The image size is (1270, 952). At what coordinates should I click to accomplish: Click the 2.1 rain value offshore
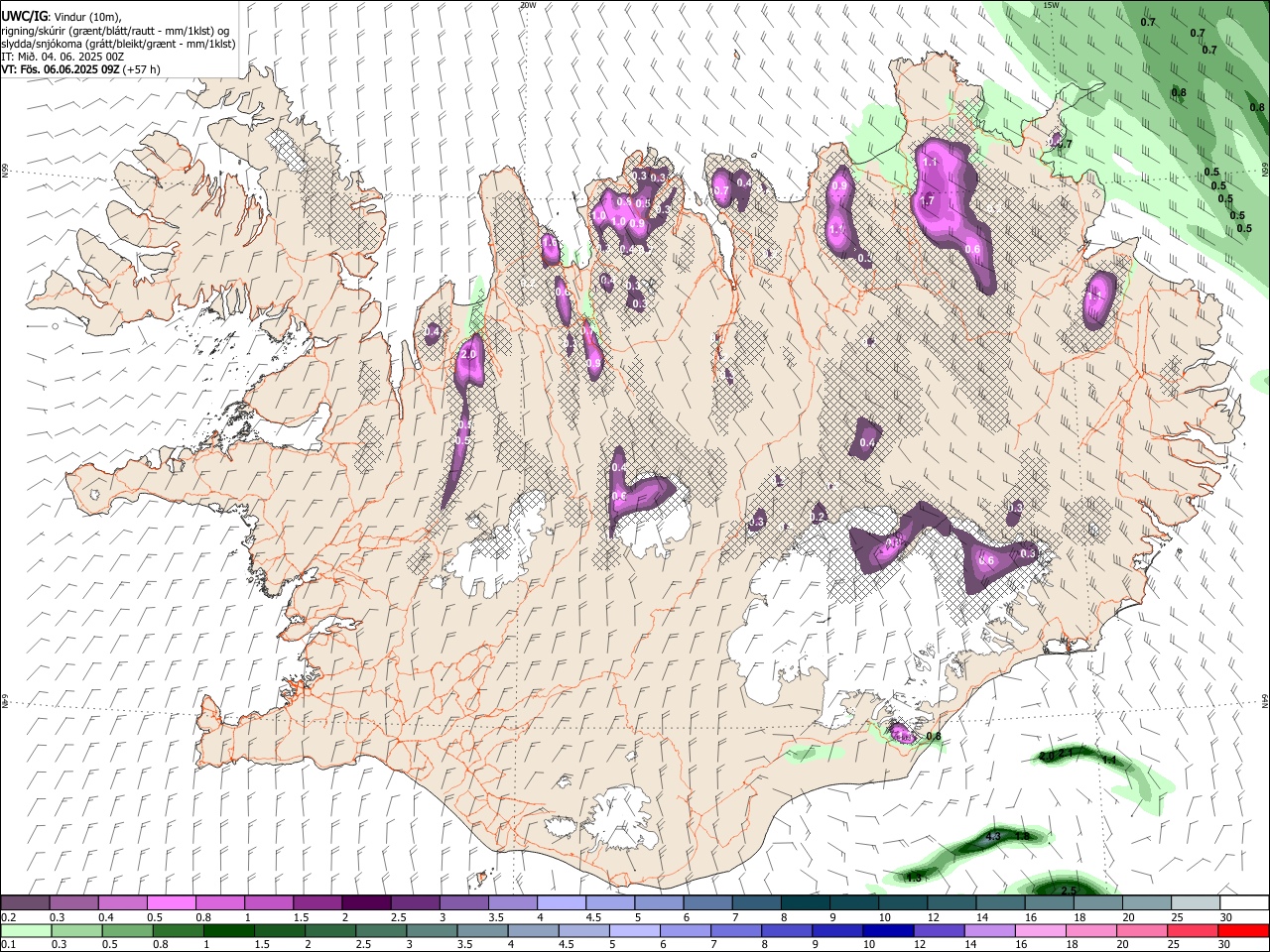click(x=1067, y=754)
